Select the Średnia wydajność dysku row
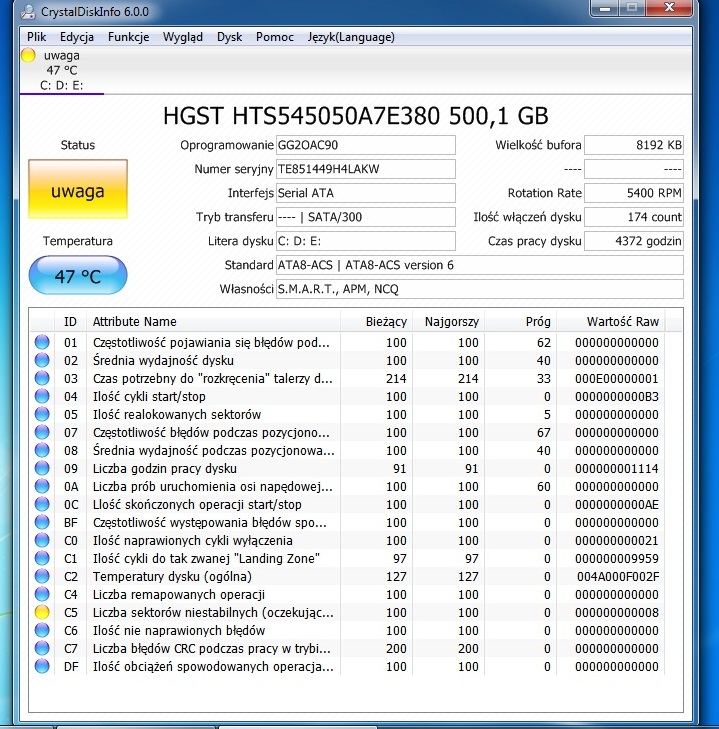 coord(348,360)
